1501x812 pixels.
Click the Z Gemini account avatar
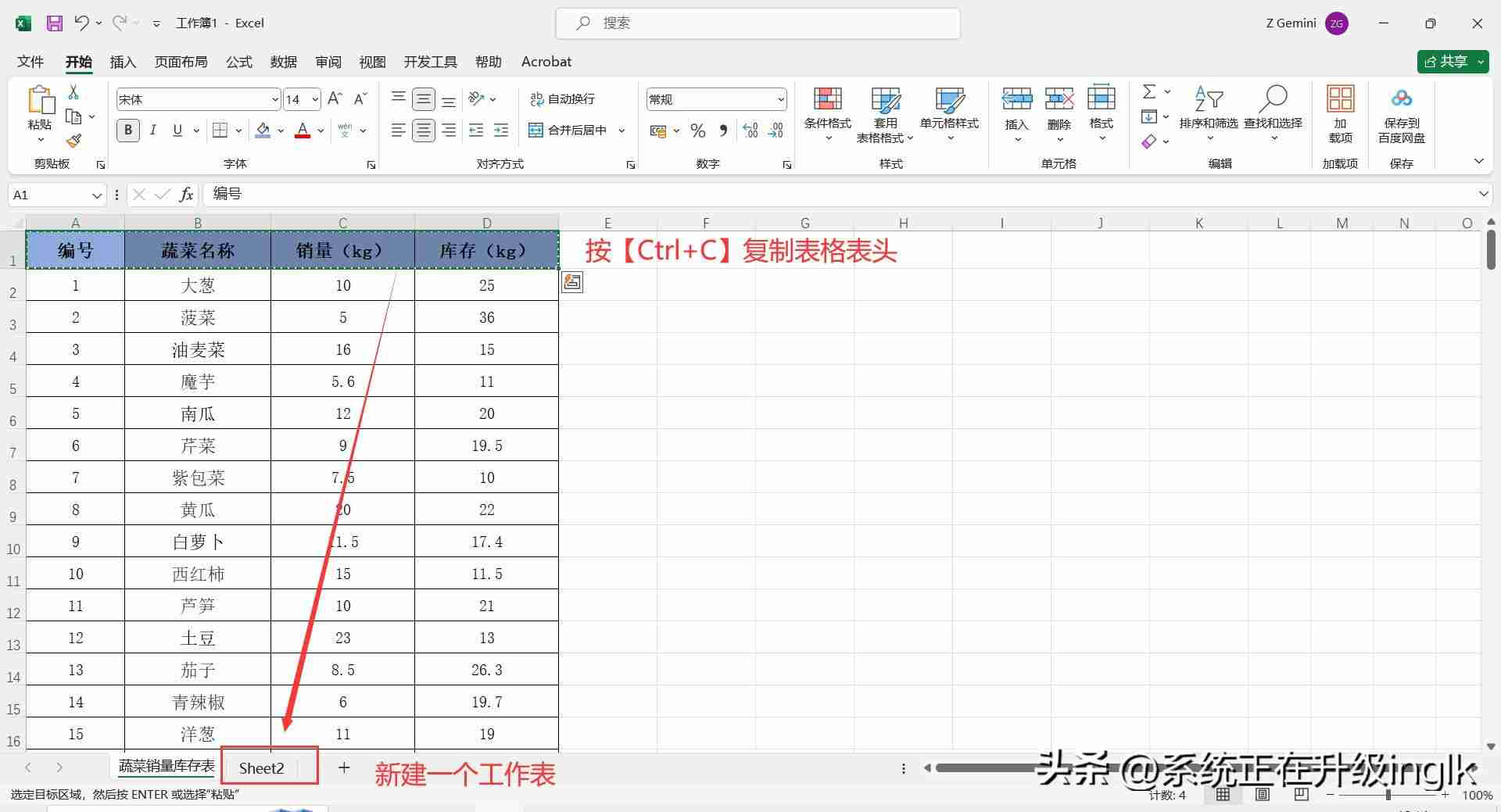[1336, 23]
